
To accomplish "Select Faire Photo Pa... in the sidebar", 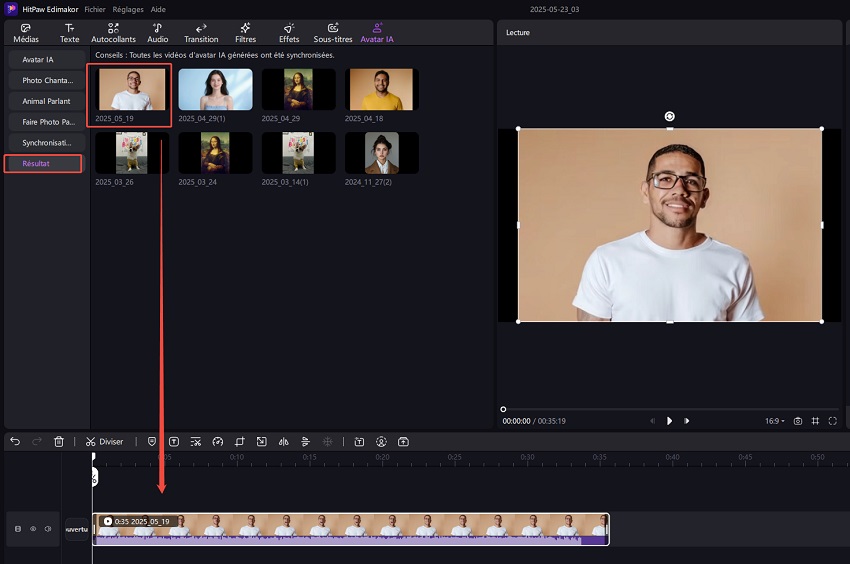I will pos(46,122).
